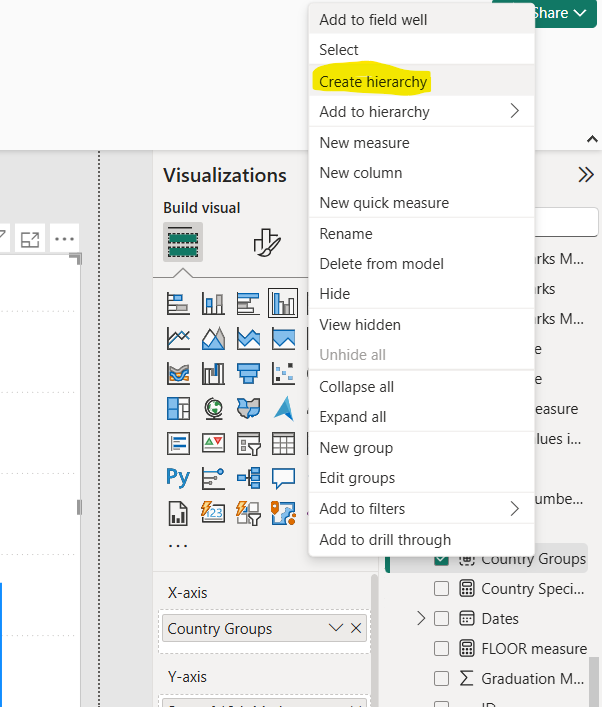Select the Stacked bar chart visual
602x707 pixels.
pos(178,303)
